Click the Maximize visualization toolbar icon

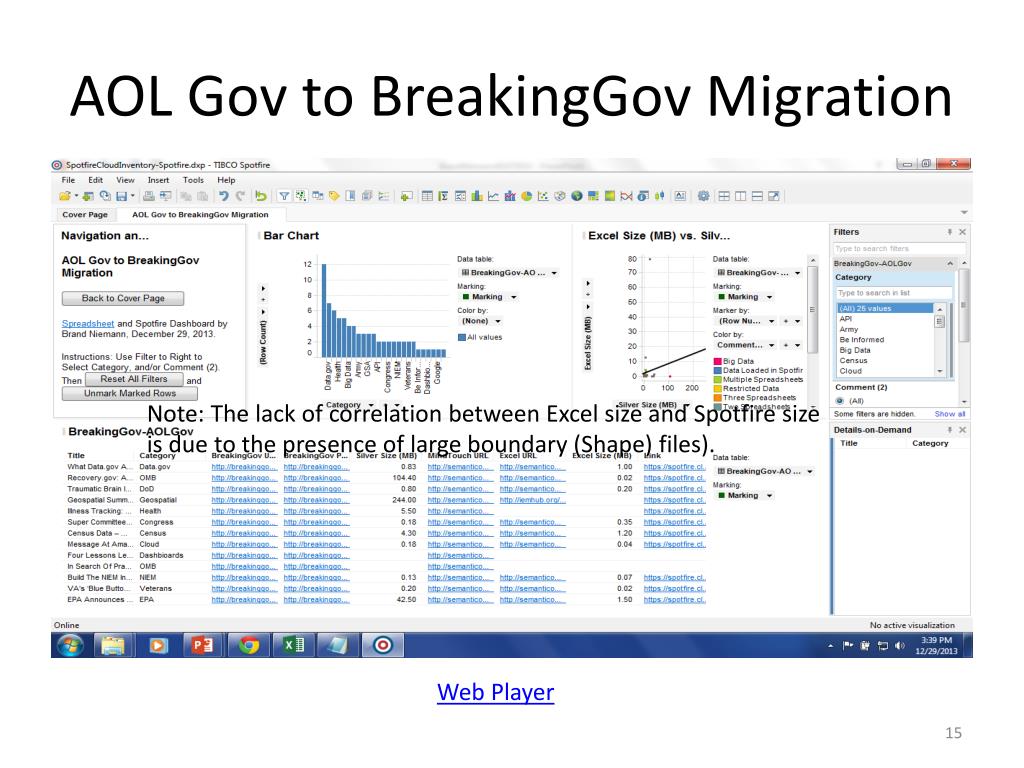pyautogui.click(x=773, y=196)
